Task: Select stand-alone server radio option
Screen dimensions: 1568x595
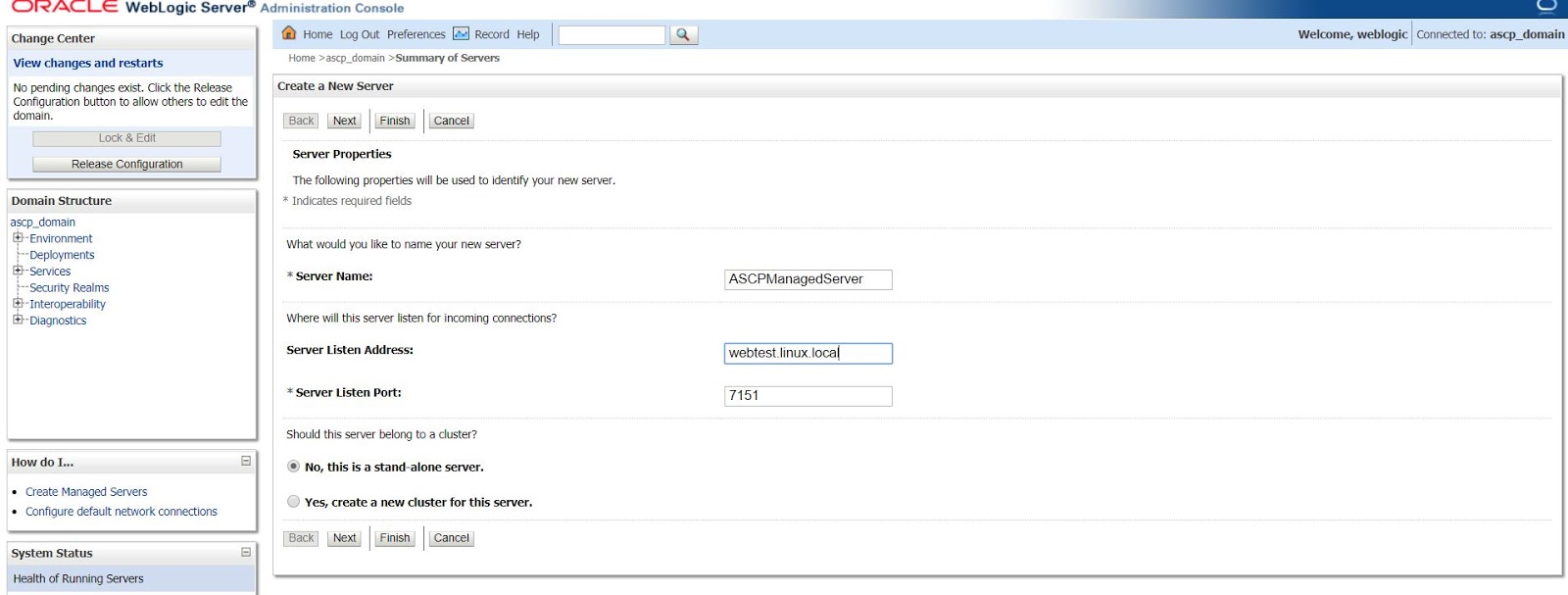Action: coord(293,467)
